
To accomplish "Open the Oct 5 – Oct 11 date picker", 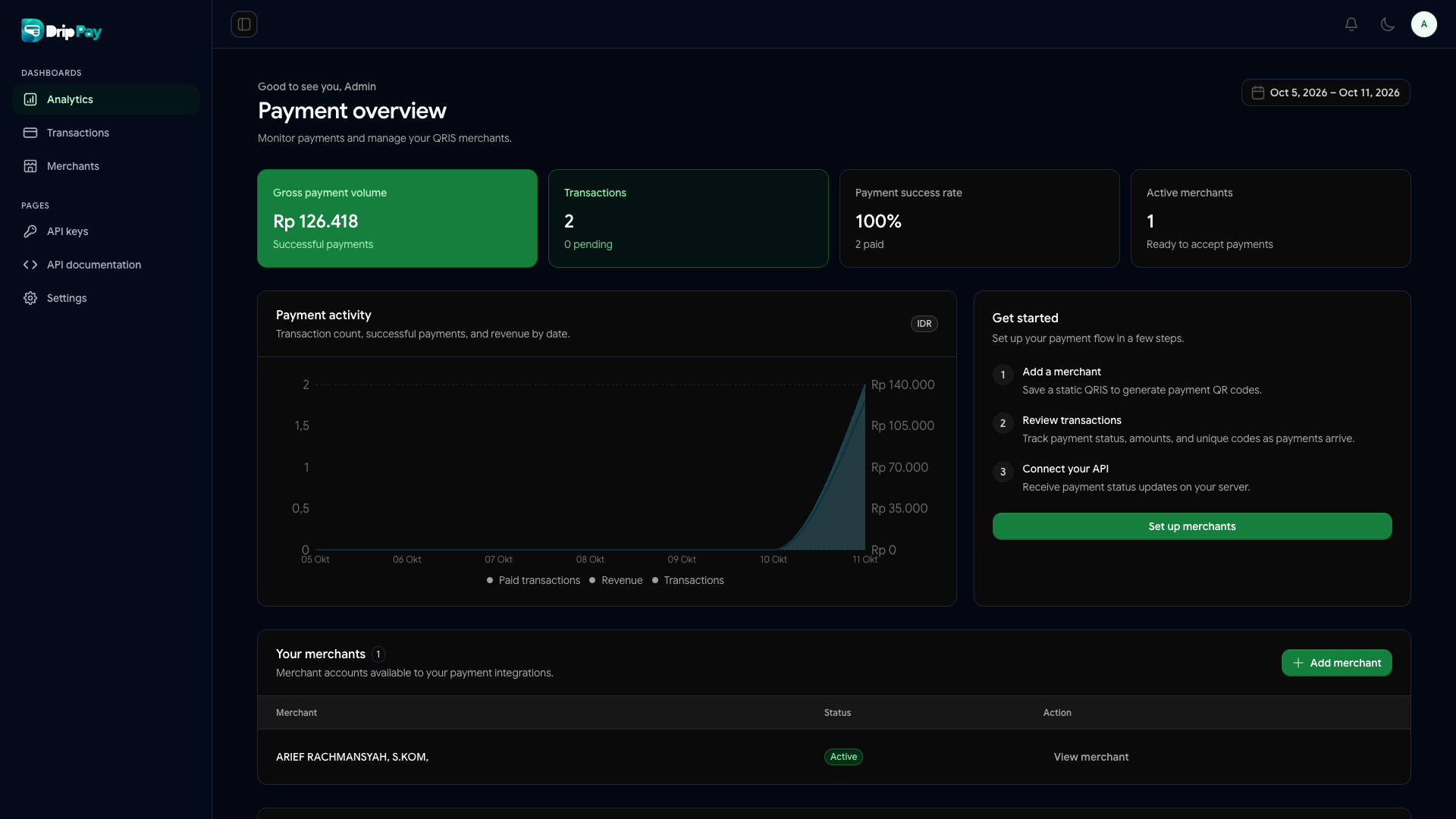I will click(1326, 93).
